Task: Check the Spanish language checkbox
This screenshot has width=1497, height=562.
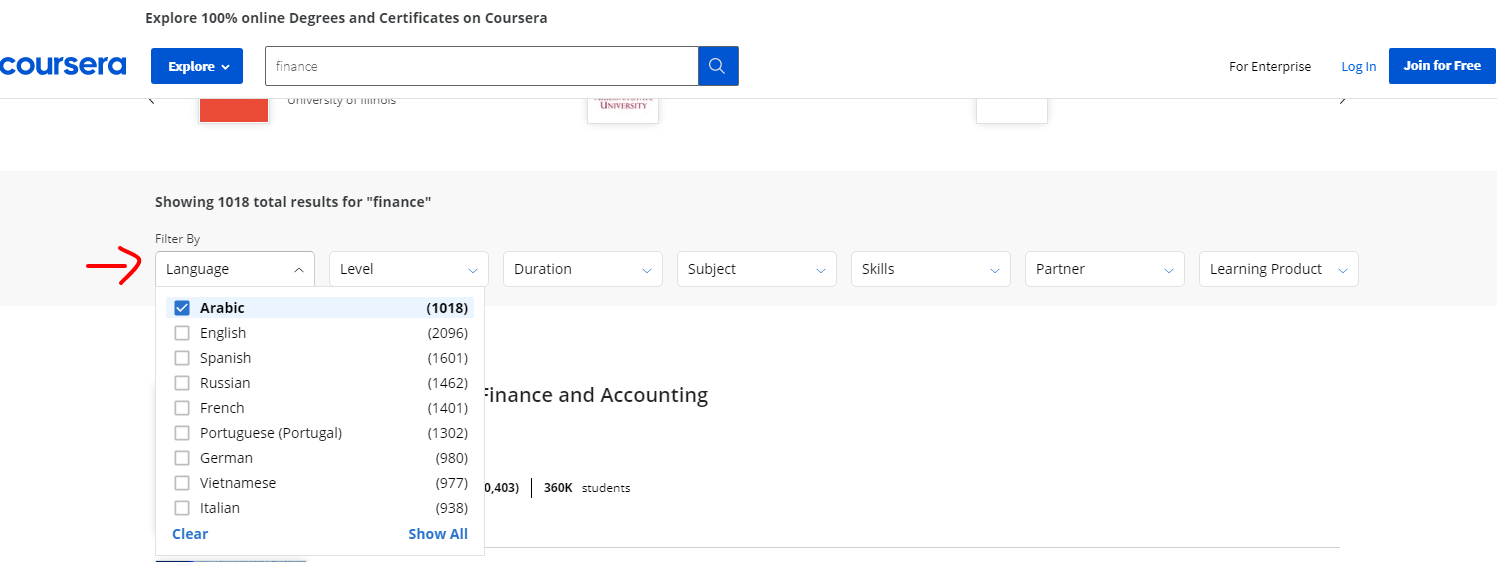Action: [x=182, y=358]
